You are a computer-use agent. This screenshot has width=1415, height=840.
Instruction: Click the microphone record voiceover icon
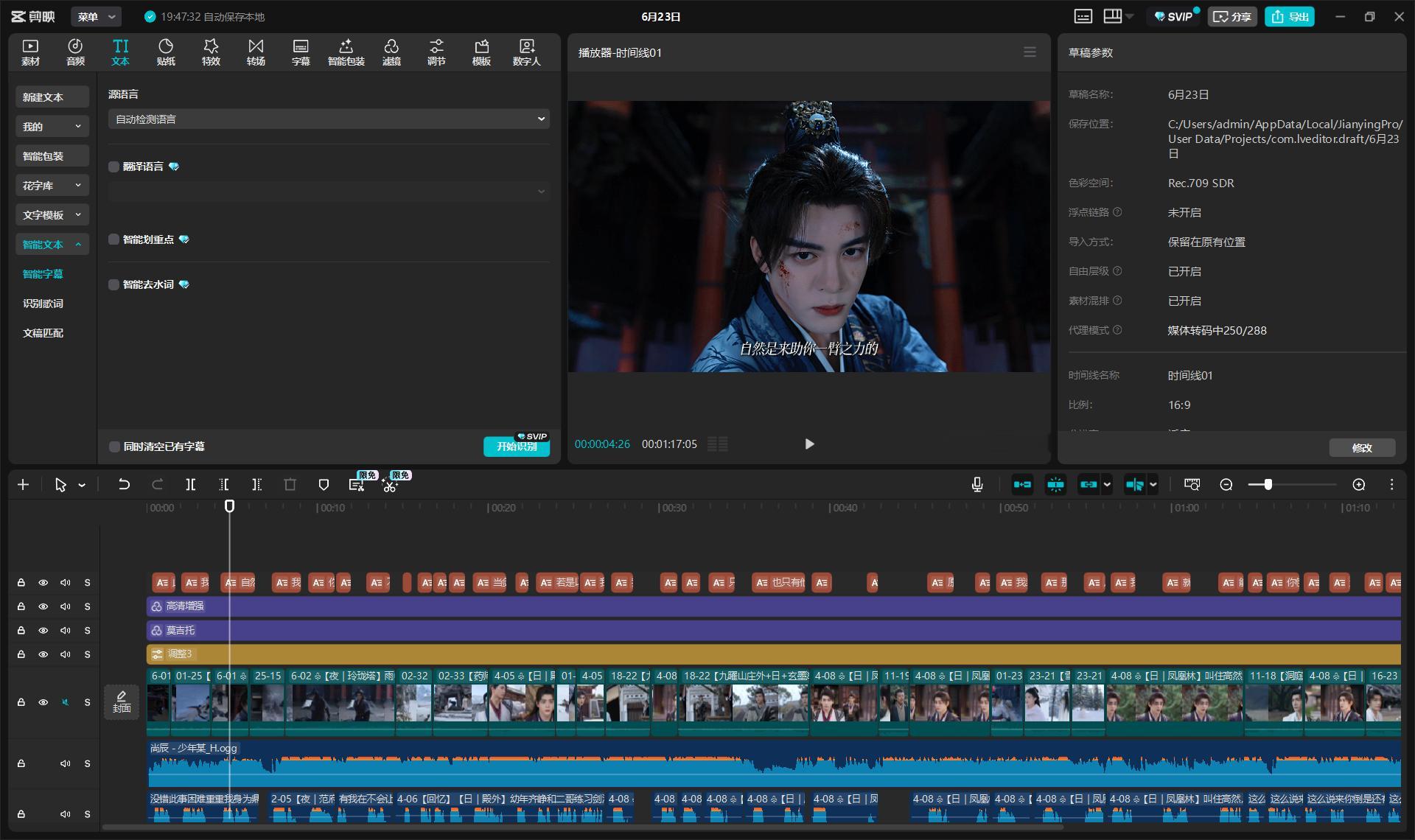(977, 485)
